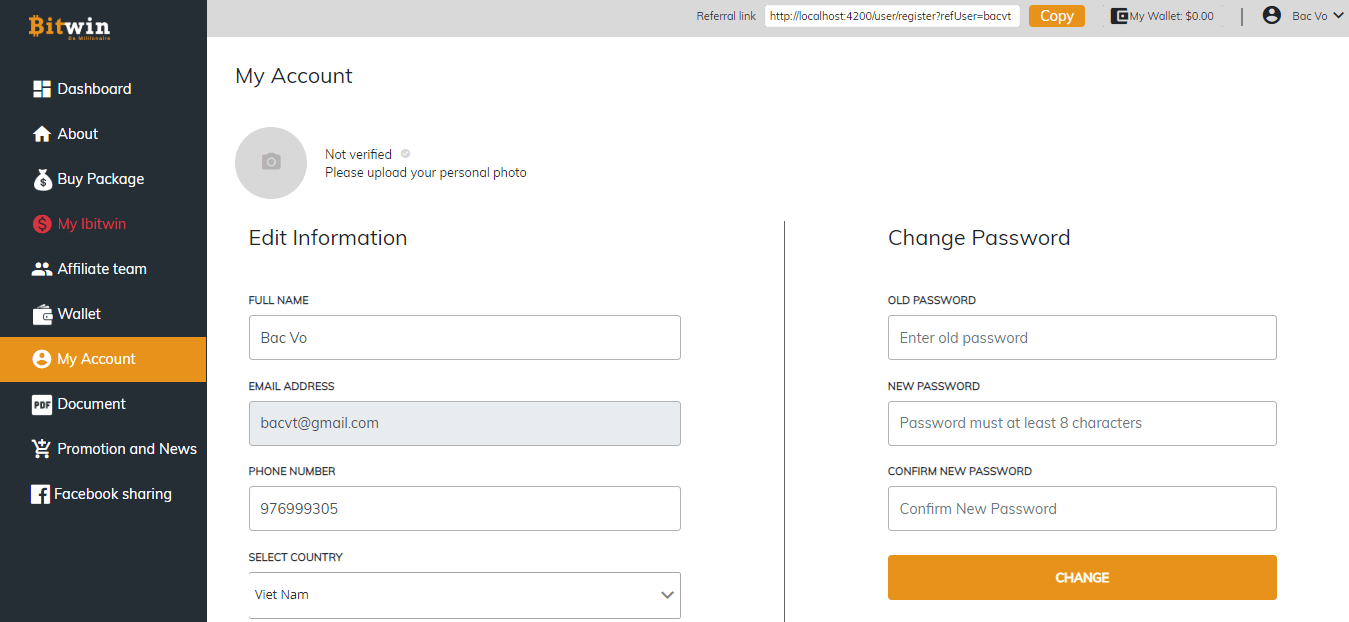
Task: Go to the Affiliate team page
Action: [x=102, y=269]
